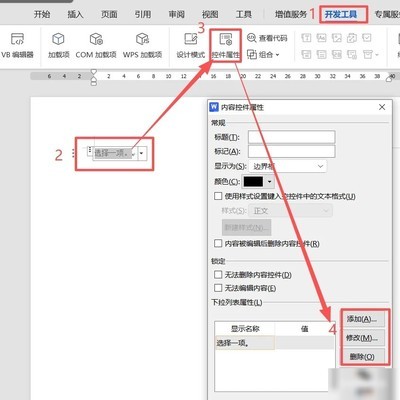Click the 值 column header
The height and width of the screenshot is (400, 400).
(305, 329)
